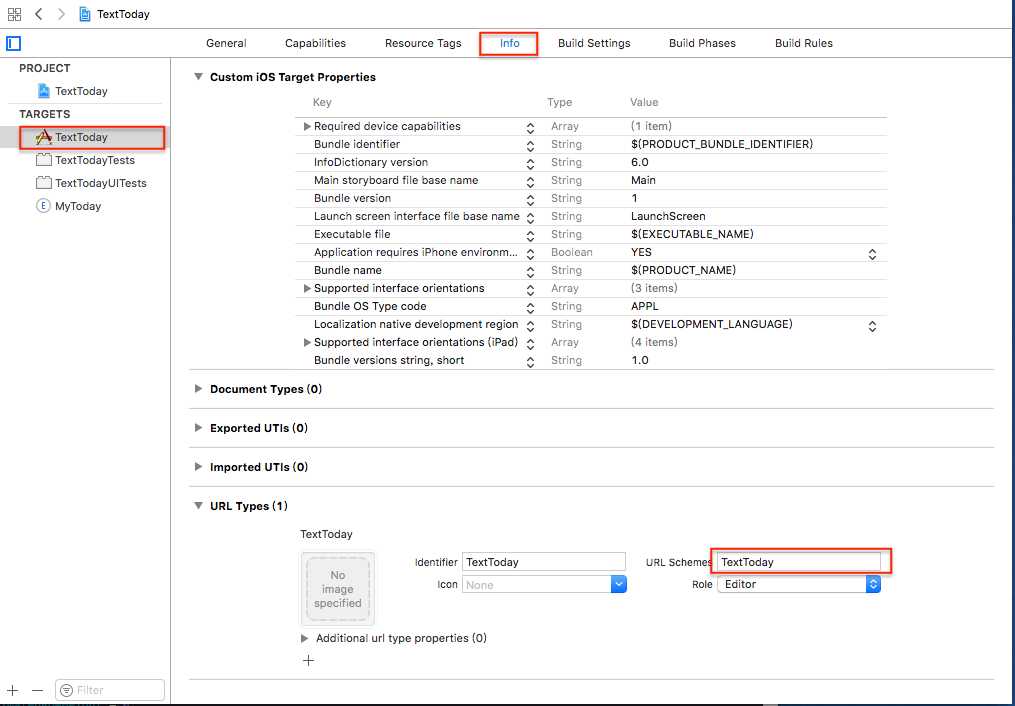Add a URL type with plus button

point(309,661)
